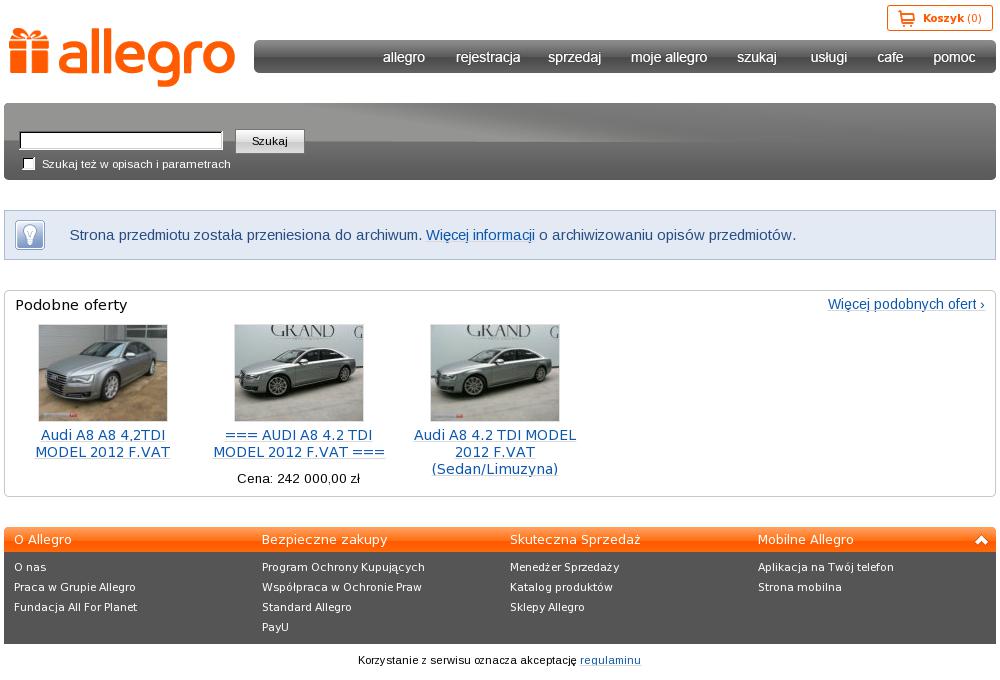Click the Allegro logo

pyautogui.click(x=122, y=56)
